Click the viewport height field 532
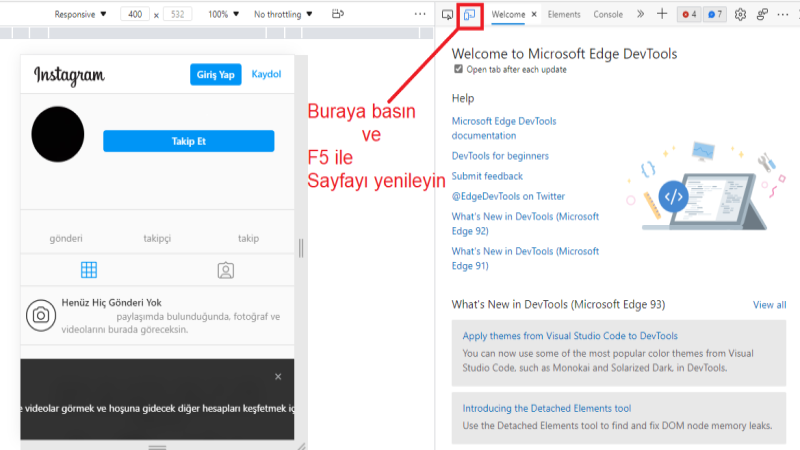Image resolution: width=800 pixels, height=450 pixels. [178, 14]
